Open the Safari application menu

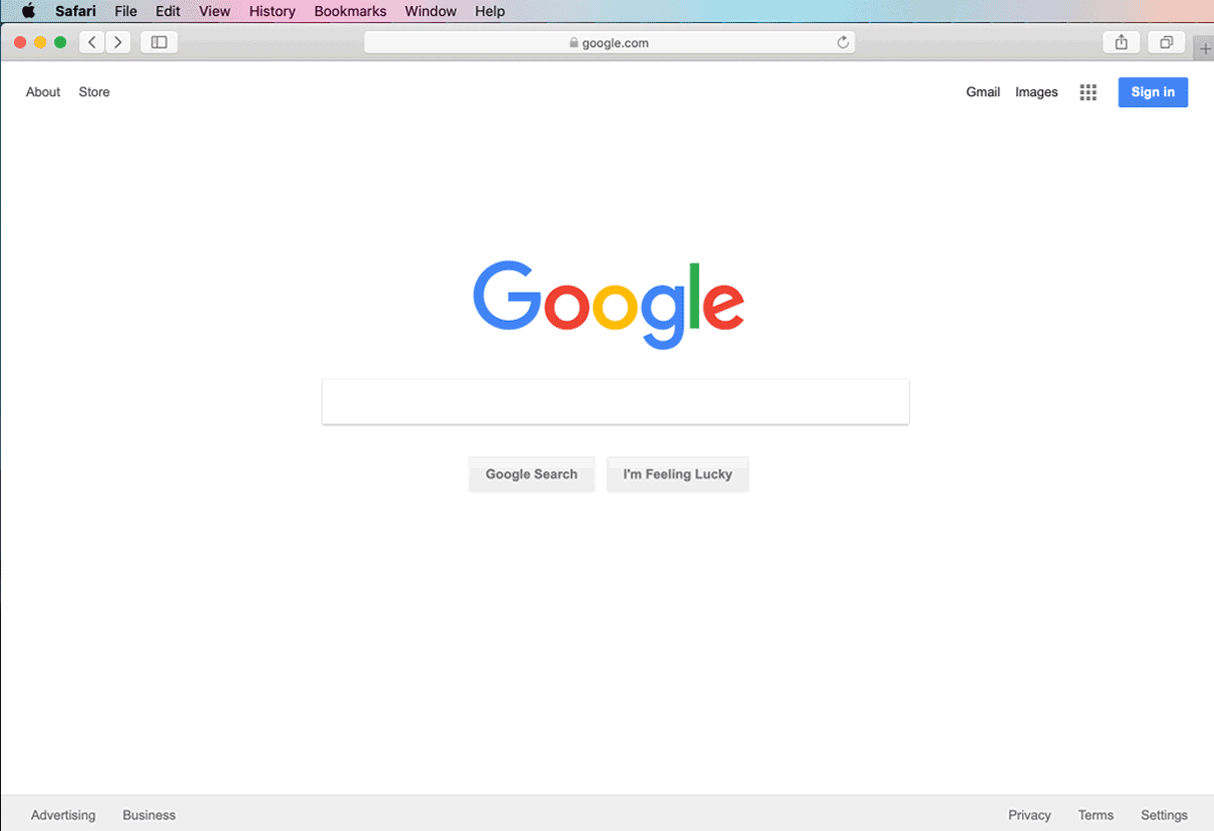(76, 11)
